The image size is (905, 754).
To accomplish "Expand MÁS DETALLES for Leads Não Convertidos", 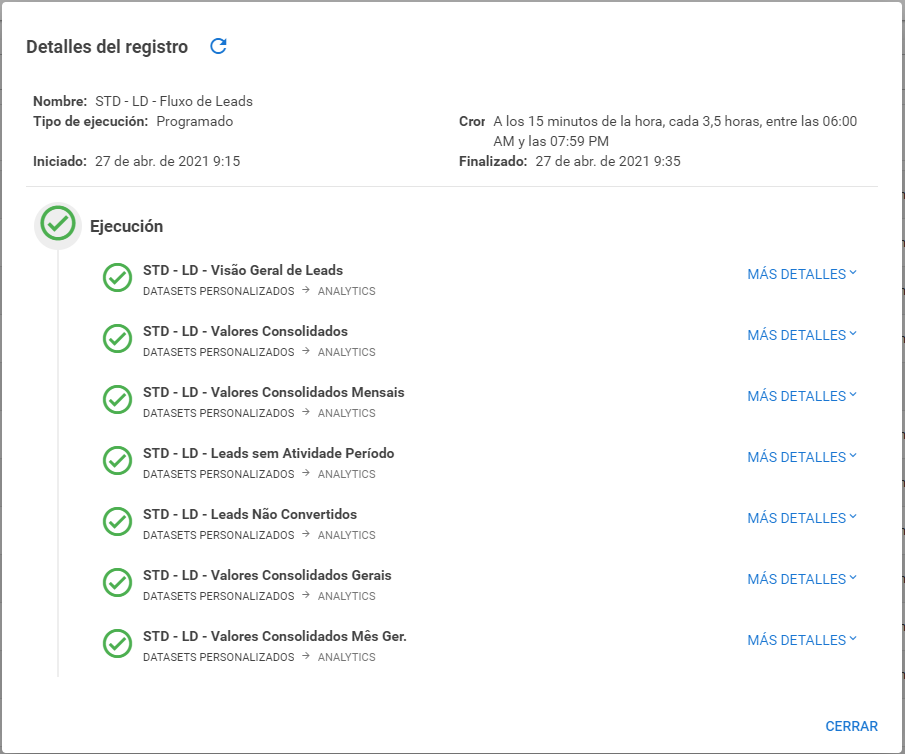I will (x=802, y=518).
